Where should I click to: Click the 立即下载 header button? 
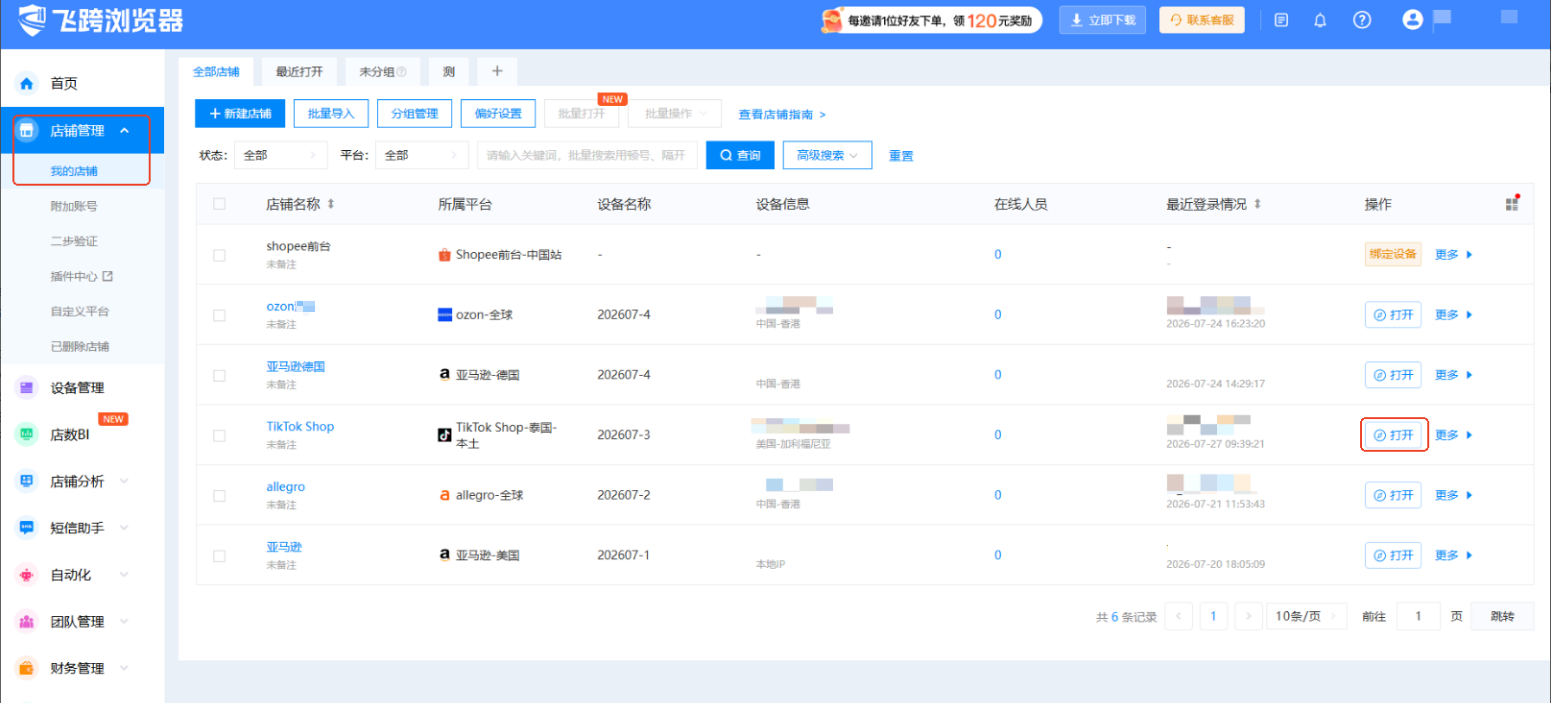click(1103, 20)
